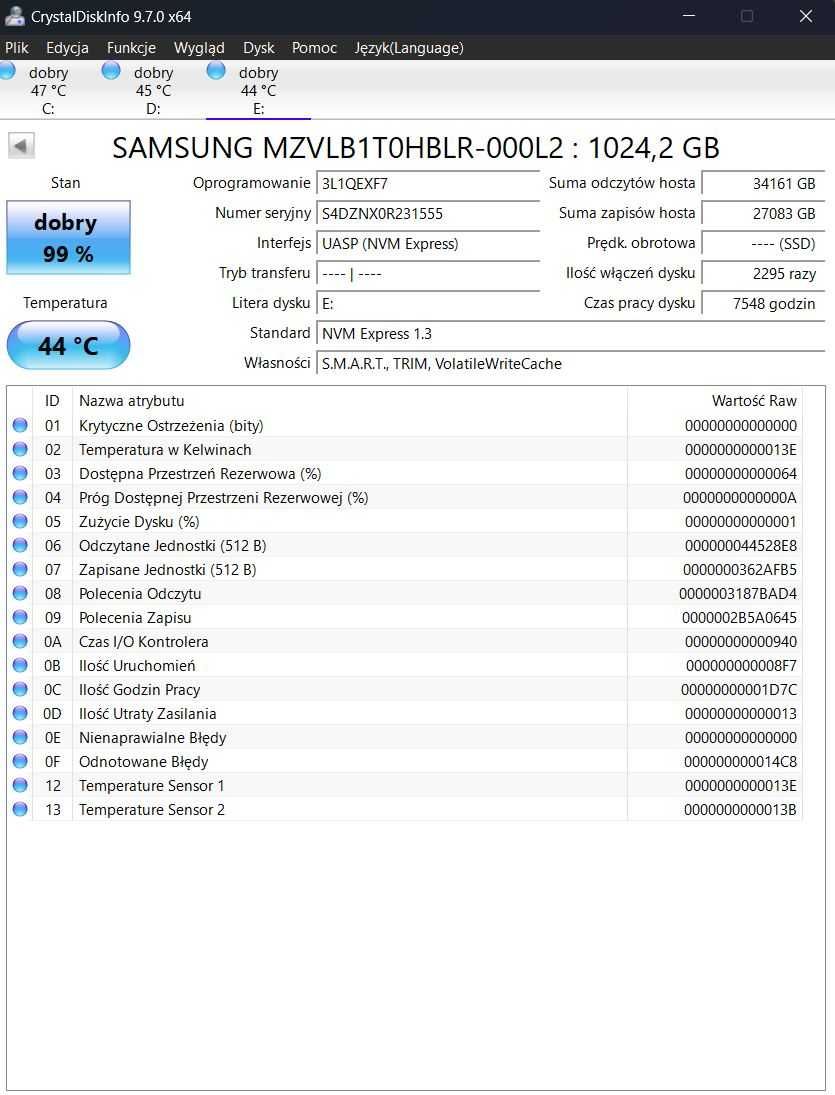Click status orb of 0D Ilość Utraty Zasilania

[20, 713]
